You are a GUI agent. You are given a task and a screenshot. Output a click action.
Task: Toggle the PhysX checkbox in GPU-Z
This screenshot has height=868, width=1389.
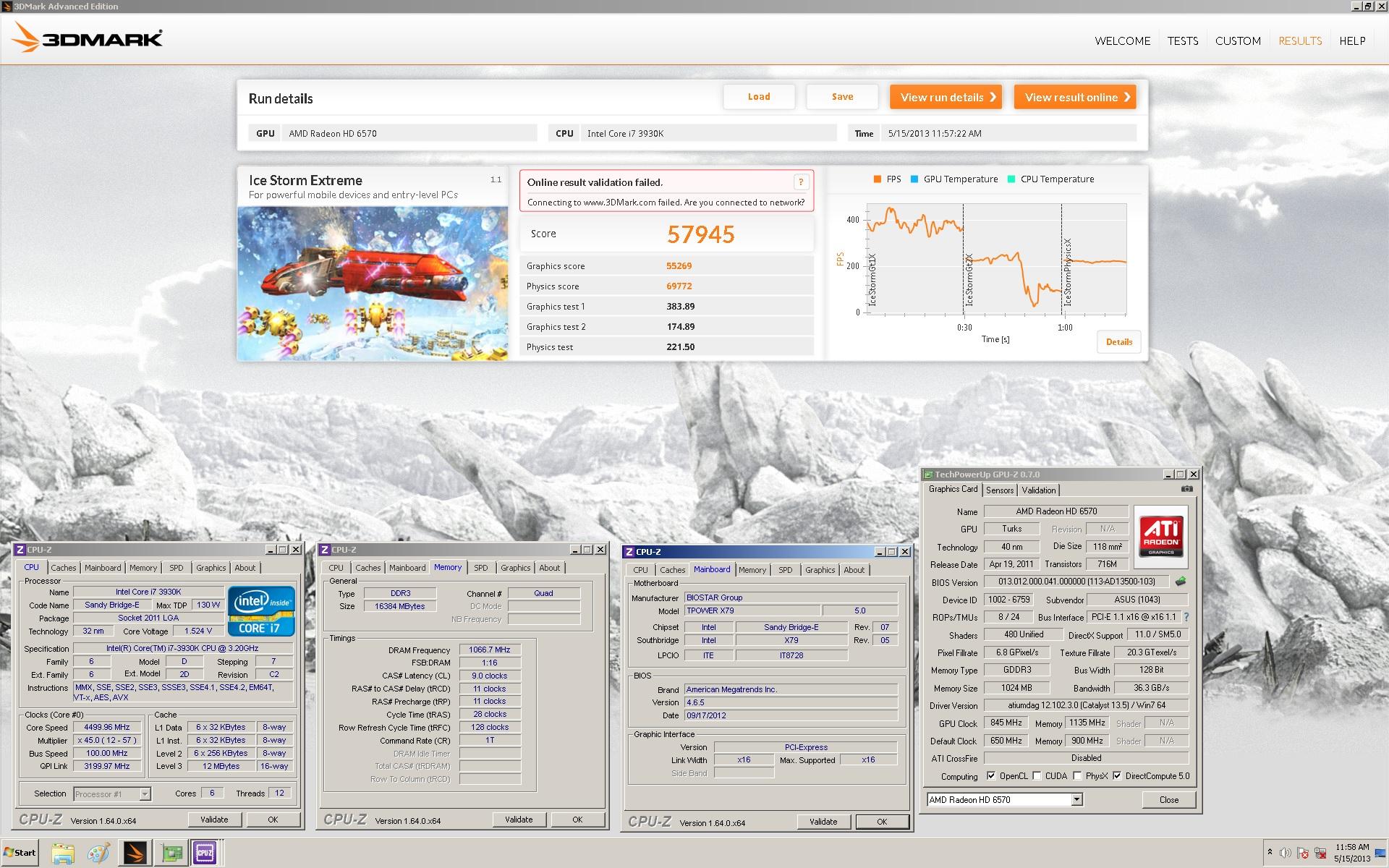(x=1077, y=775)
